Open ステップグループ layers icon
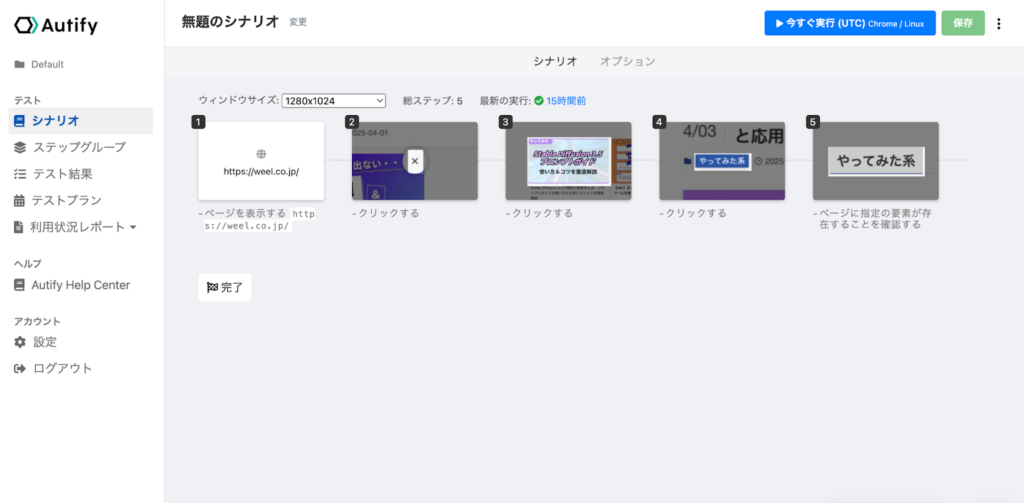This screenshot has height=503, width=1024. pos(20,148)
